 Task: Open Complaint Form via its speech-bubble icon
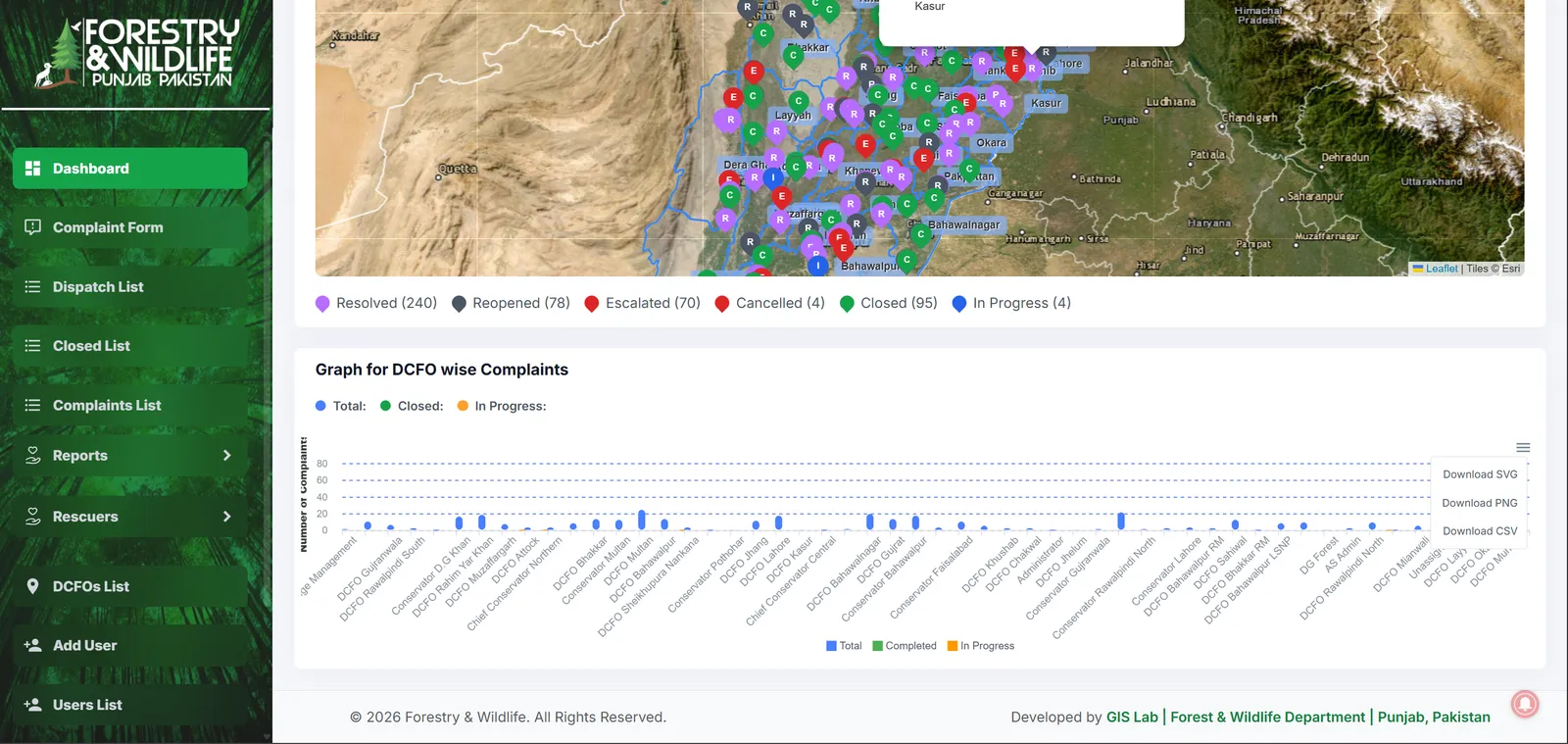tap(32, 227)
